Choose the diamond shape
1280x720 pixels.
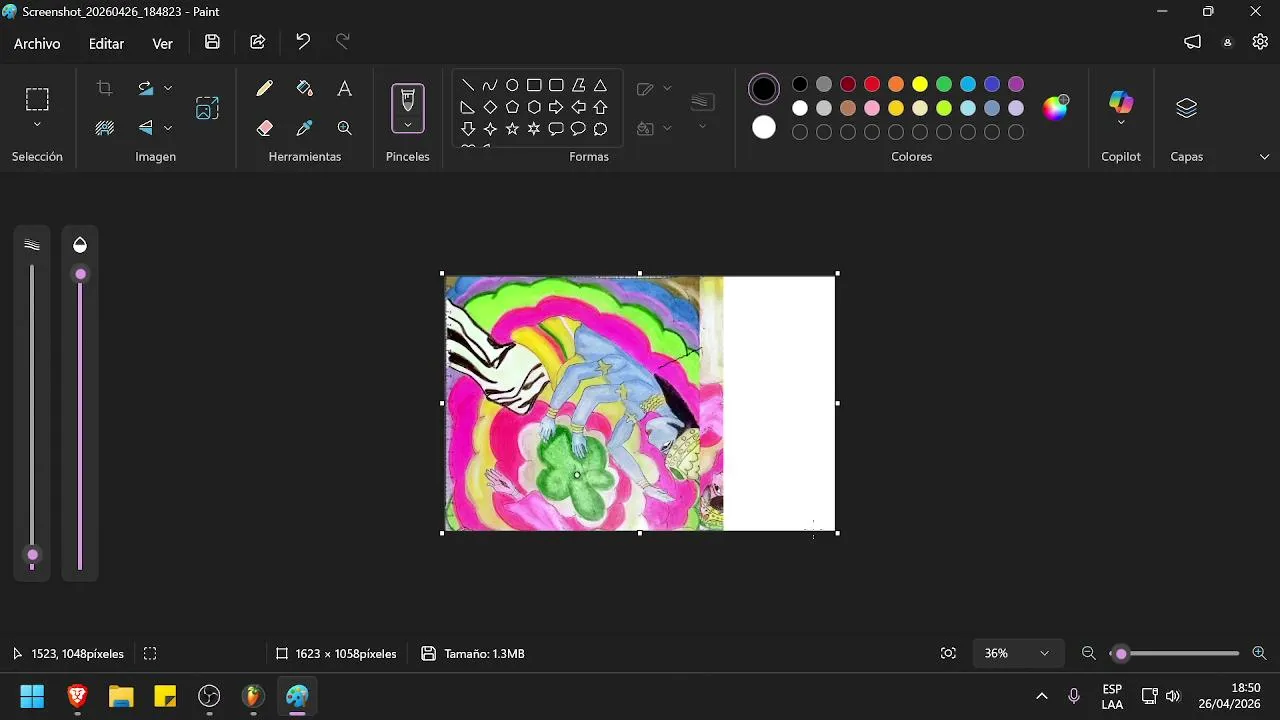pyautogui.click(x=490, y=107)
